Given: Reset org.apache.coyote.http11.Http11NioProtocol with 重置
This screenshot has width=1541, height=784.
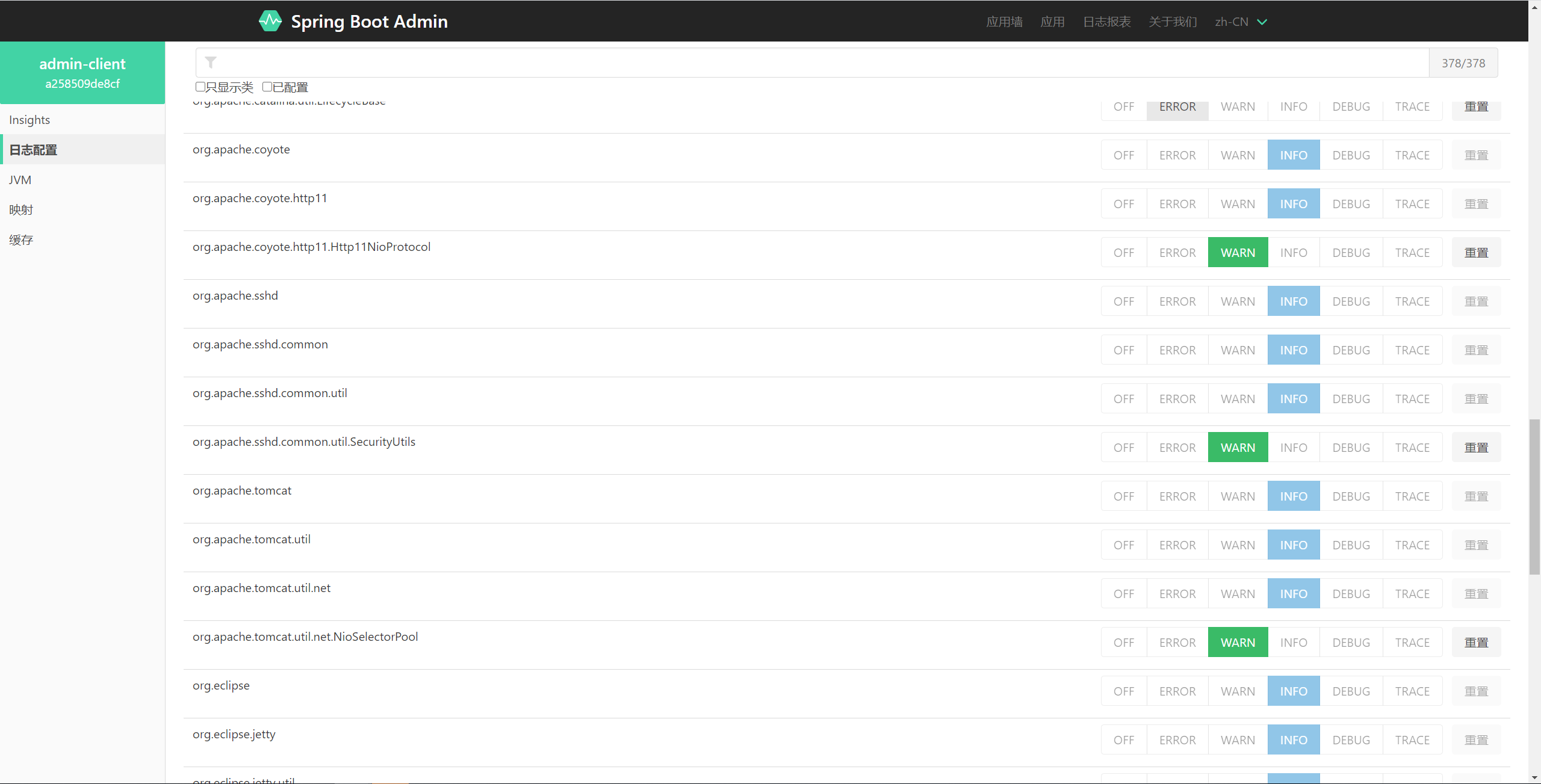Looking at the screenshot, I should tap(1476, 253).
